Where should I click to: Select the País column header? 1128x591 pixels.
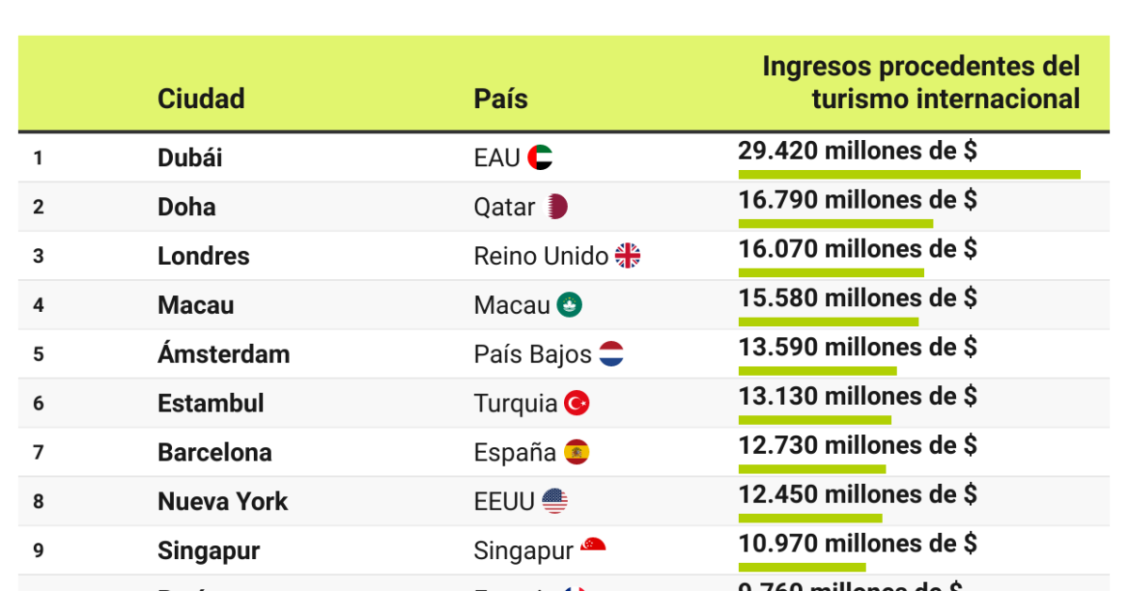click(501, 98)
